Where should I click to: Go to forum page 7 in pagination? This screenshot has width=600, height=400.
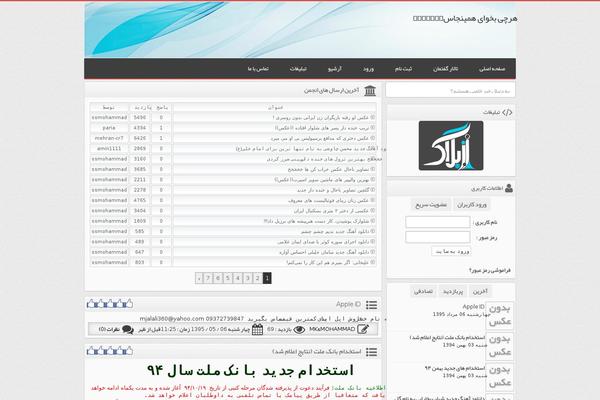(x=208, y=278)
